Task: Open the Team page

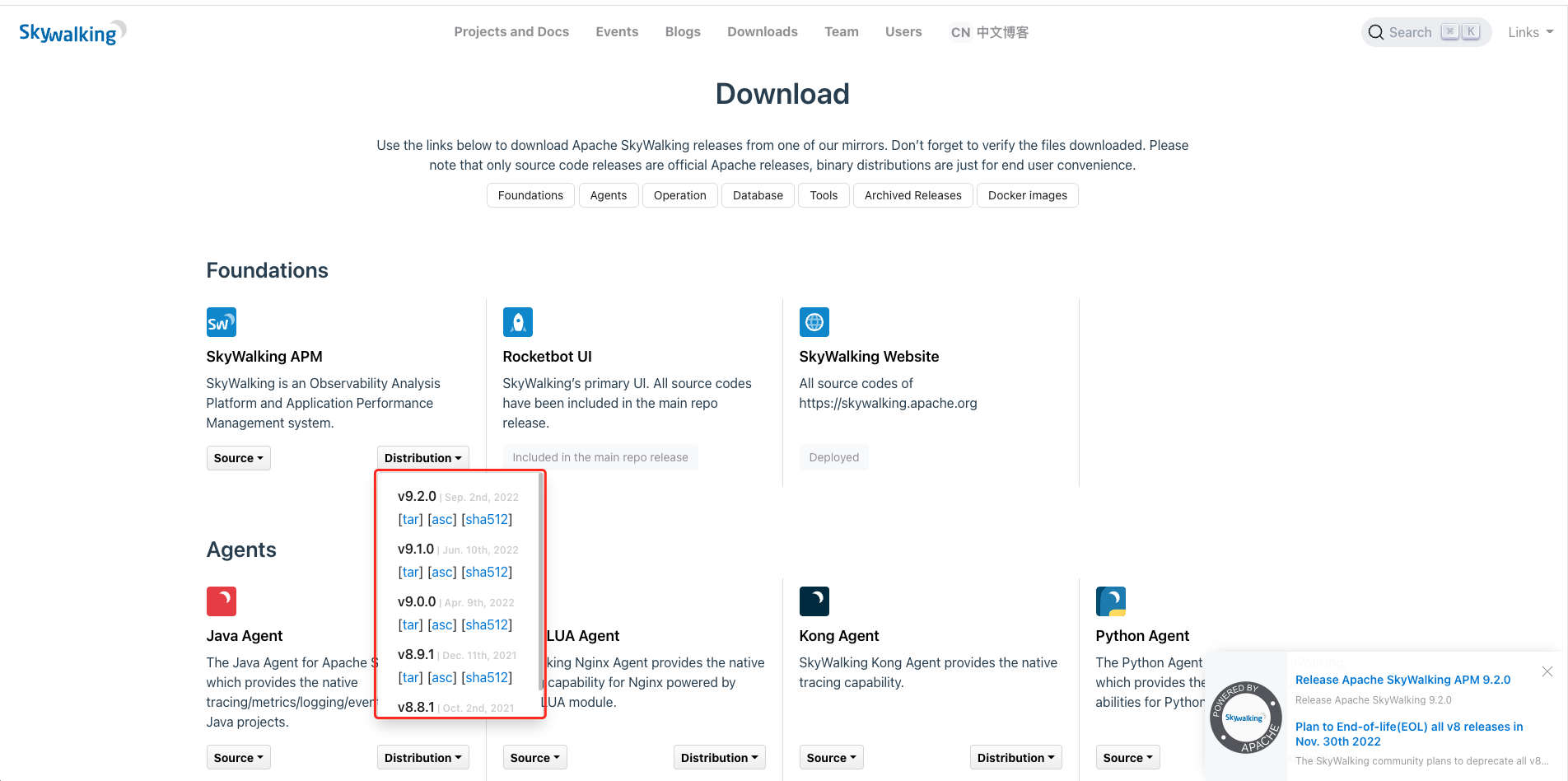Action: coord(842,31)
